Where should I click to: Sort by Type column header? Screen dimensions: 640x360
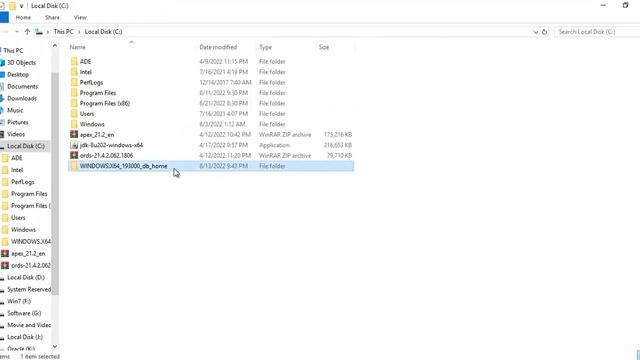pyautogui.click(x=265, y=47)
